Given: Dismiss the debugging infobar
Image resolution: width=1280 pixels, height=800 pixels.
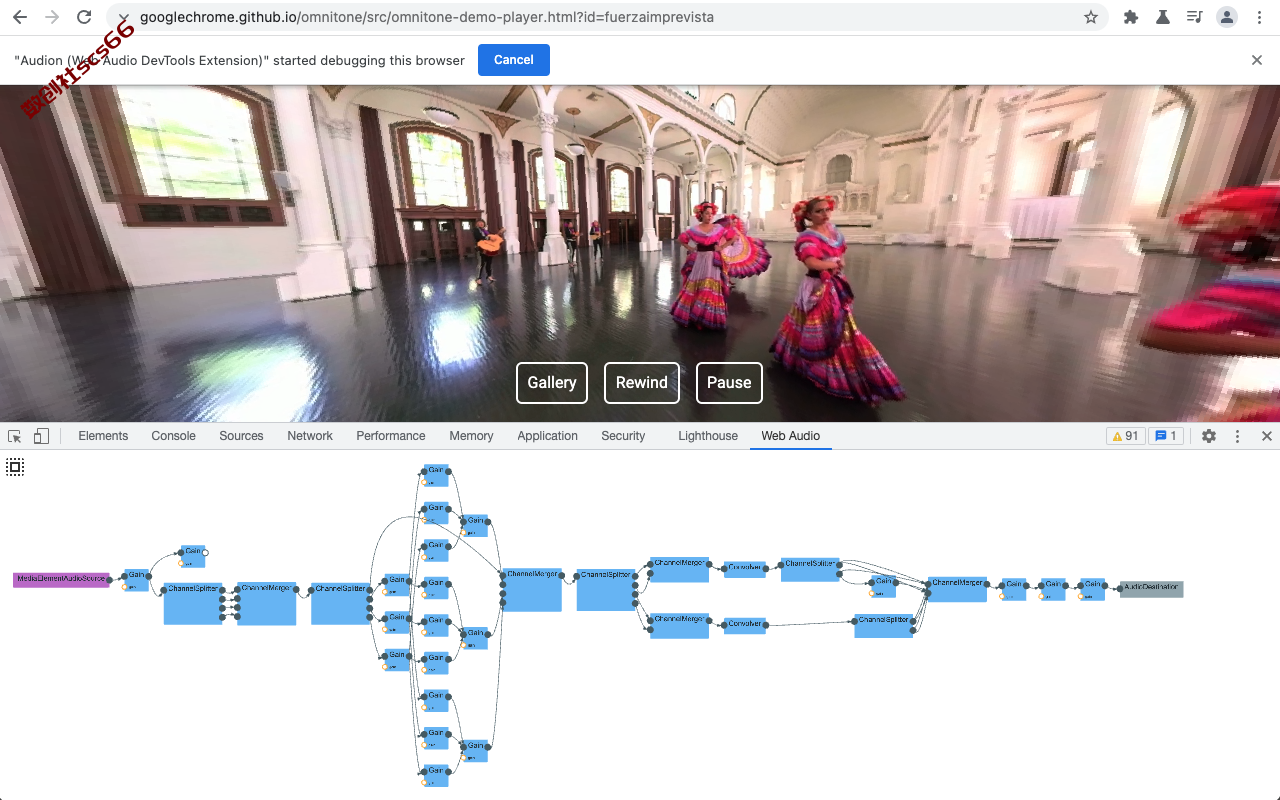Looking at the screenshot, I should pyautogui.click(x=1257, y=60).
